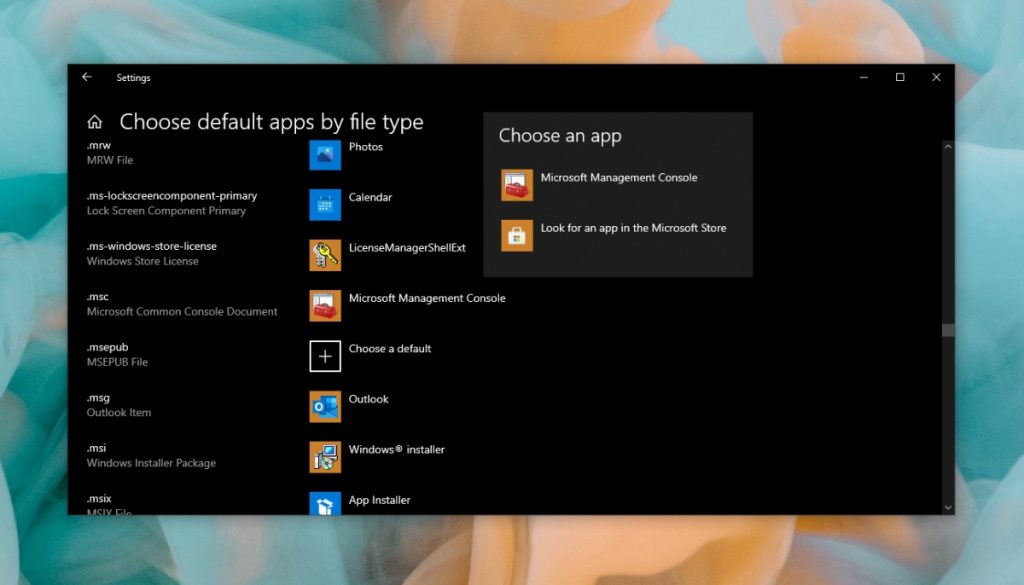Click the Windows Installer icon for .msi
Screen dimensions: 1024x585
pyautogui.click(x=325, y=457)
